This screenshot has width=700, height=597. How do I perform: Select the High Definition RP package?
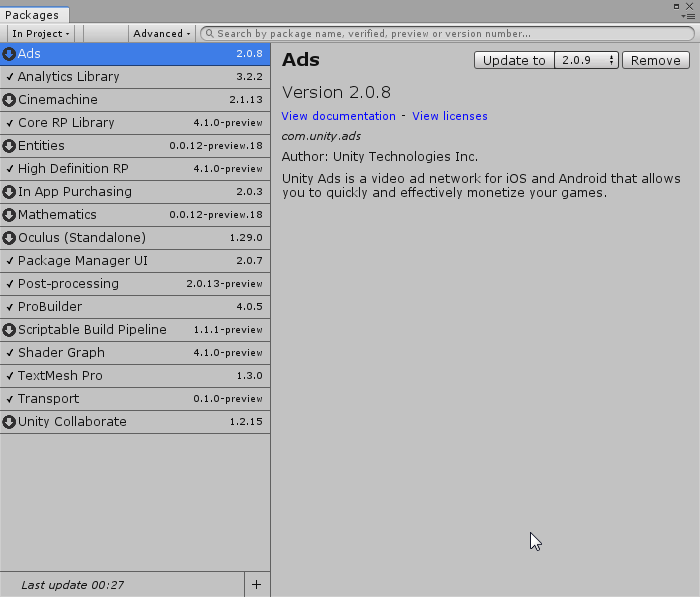(x=135, y=169)
